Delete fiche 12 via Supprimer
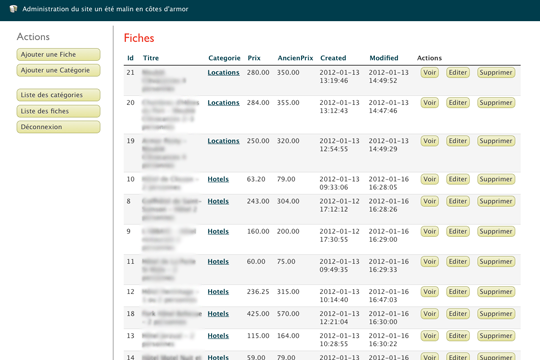Viewport: 540px width, 360px height. [496, 292]
